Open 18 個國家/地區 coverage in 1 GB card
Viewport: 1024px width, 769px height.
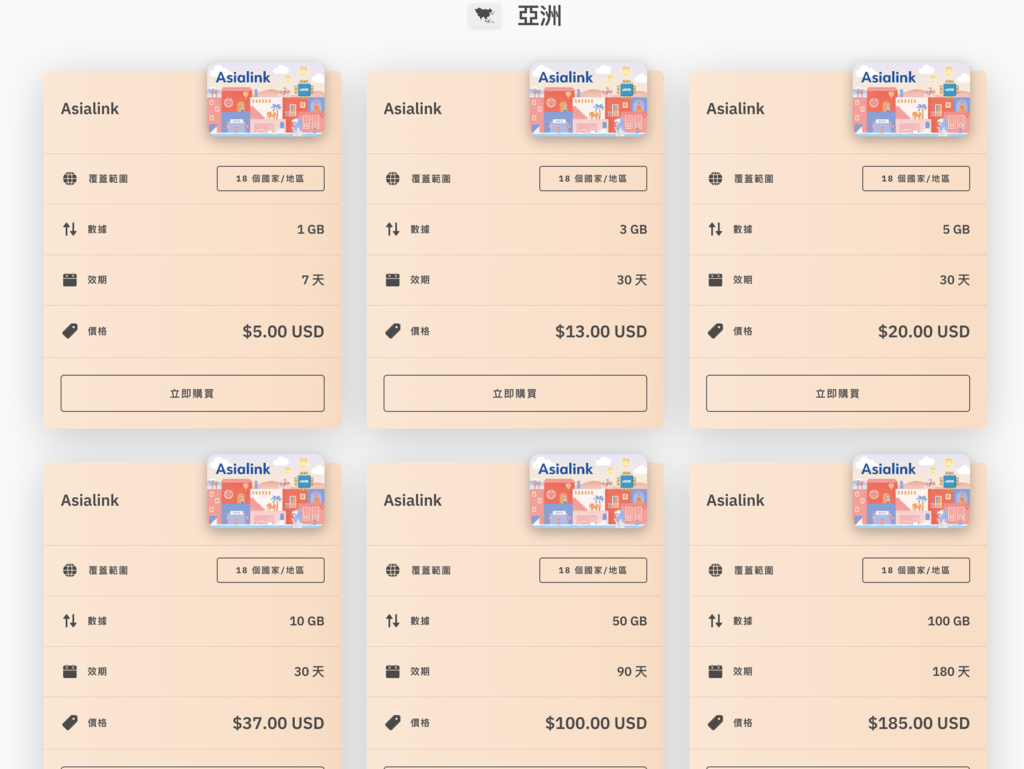click(x=270, y=178)
